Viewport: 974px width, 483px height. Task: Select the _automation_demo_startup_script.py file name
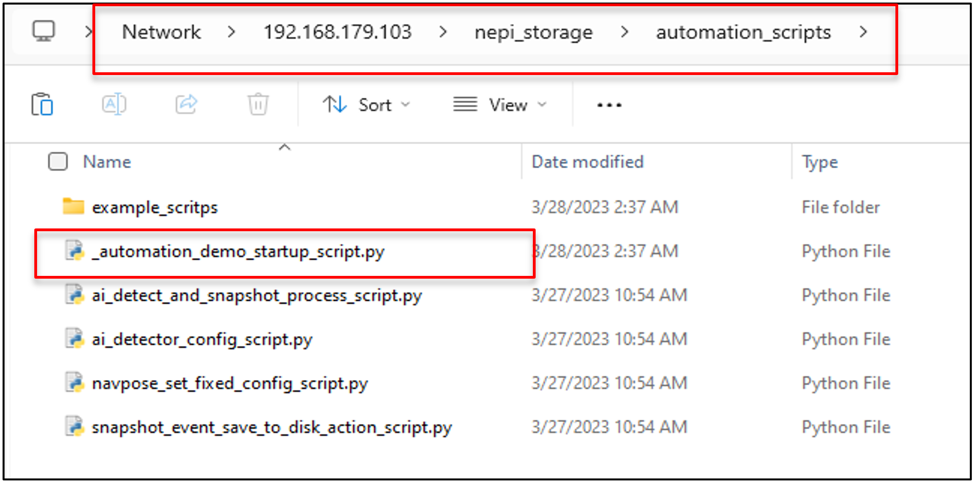(x=237, y=252)
